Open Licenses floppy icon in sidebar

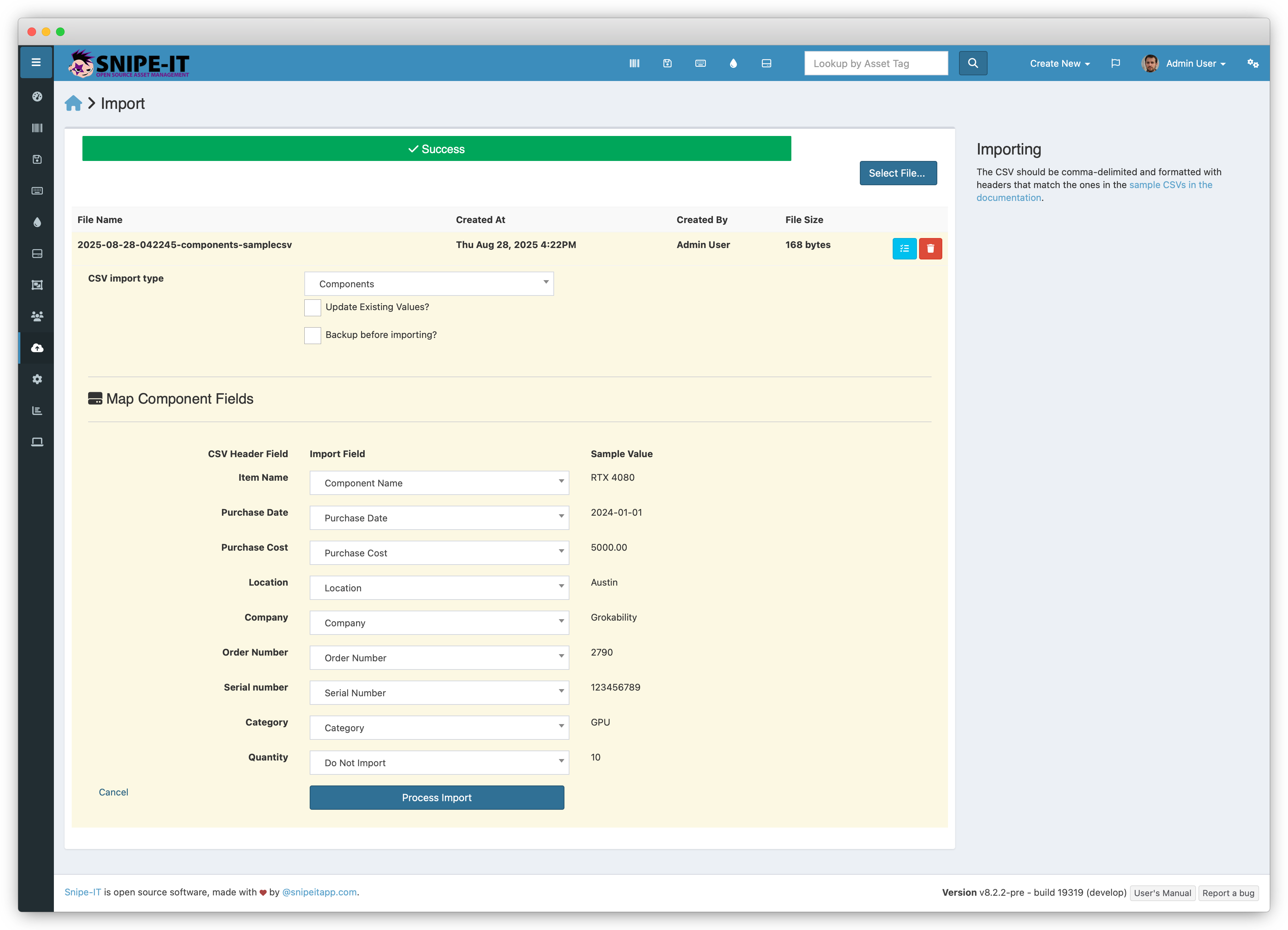[x=37, y=159]
